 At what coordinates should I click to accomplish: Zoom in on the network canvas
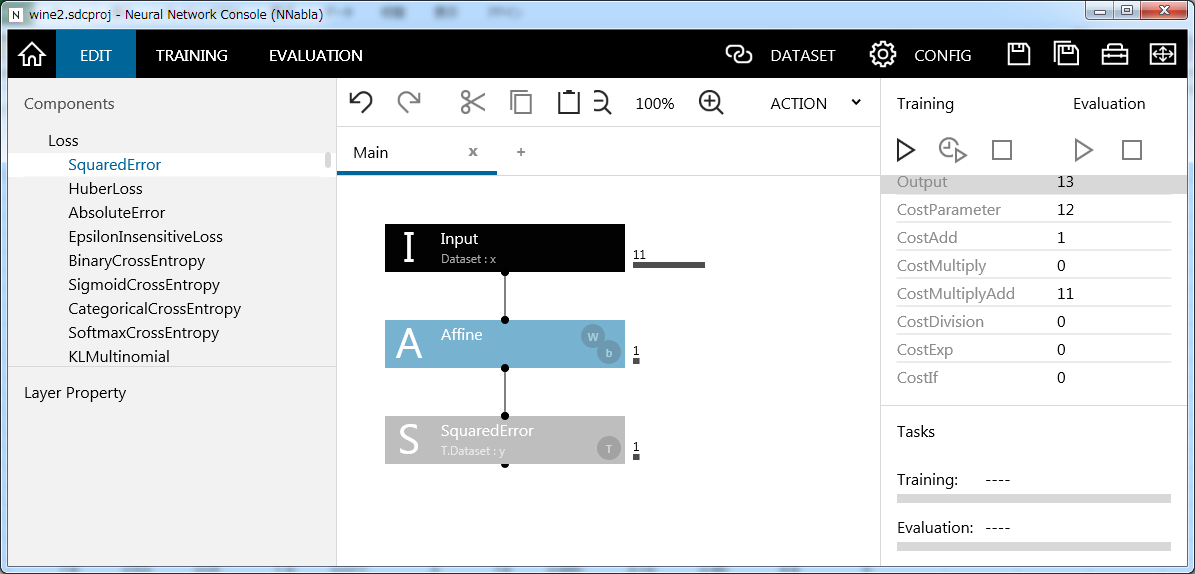(x=711, y=103)
